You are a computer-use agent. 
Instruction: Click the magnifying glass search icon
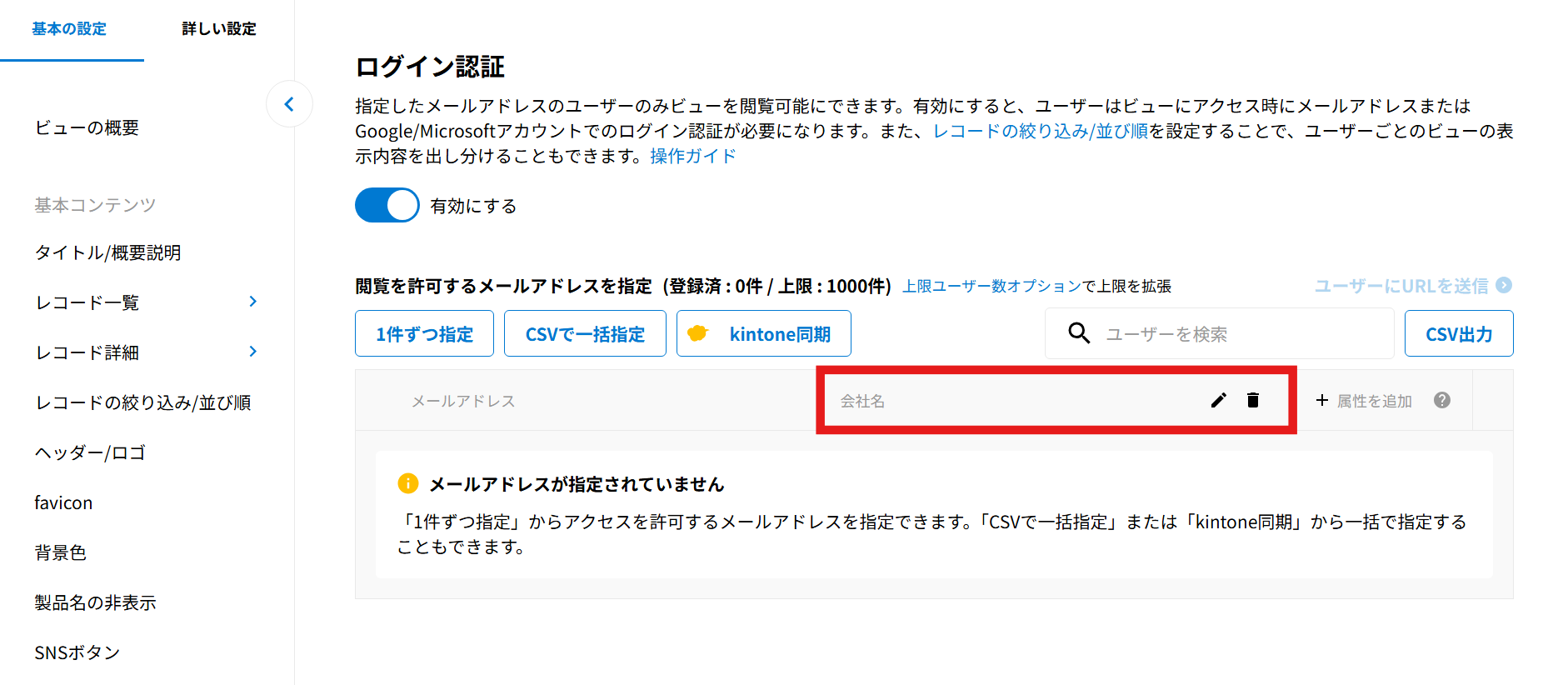(1079, 333)
